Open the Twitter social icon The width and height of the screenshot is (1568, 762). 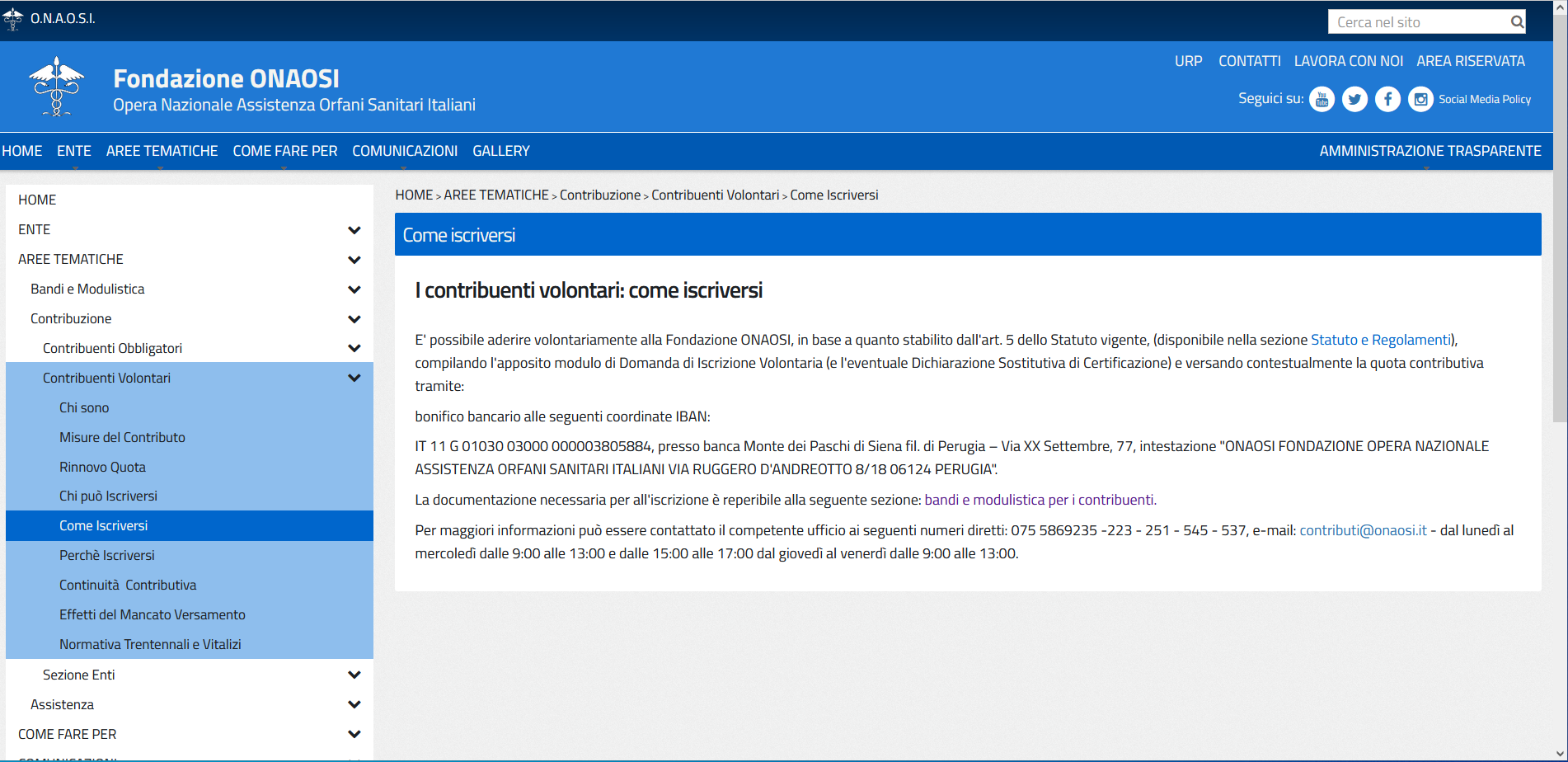[x=1354, y=100]
